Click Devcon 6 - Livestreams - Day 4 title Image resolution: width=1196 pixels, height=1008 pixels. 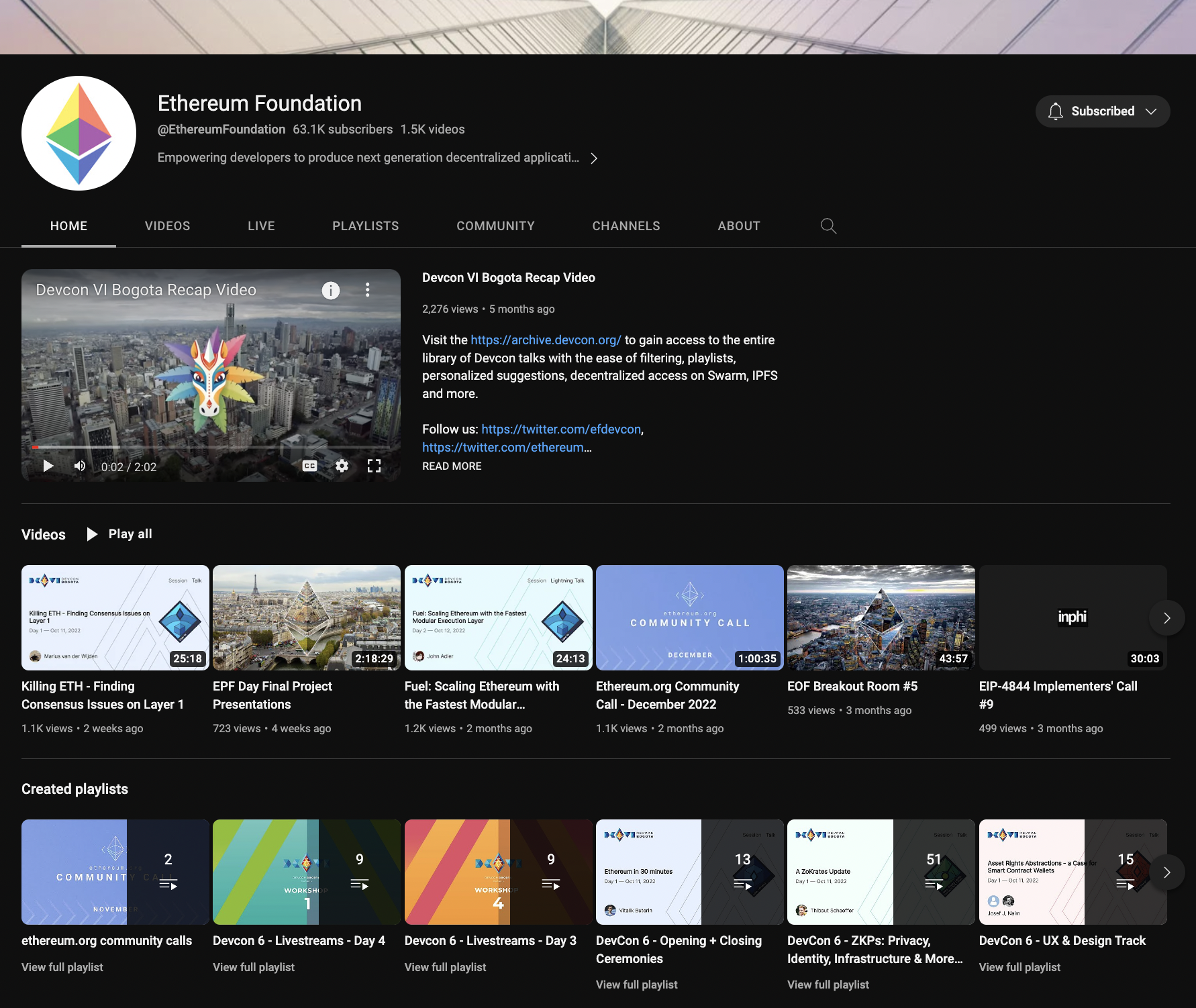(299, 941)
